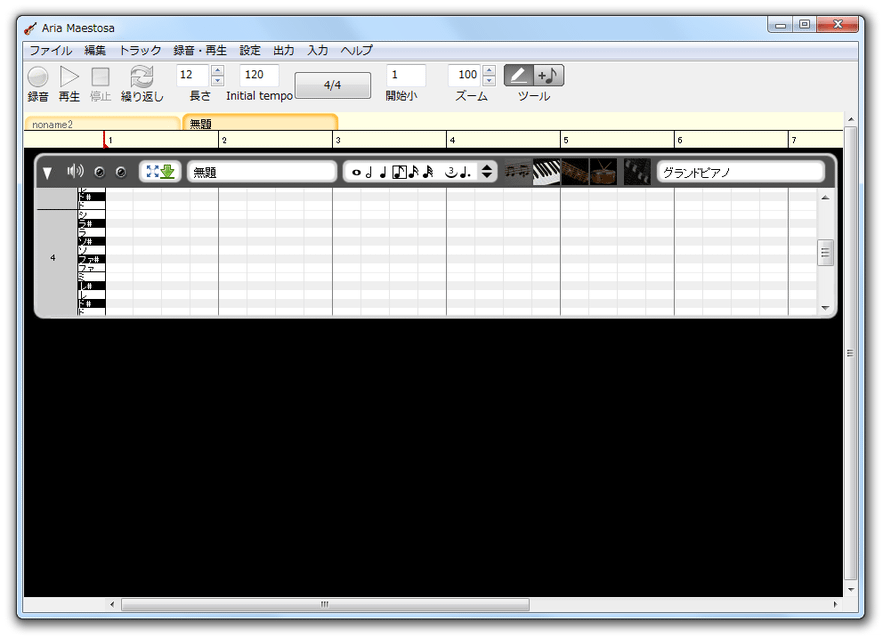883x638 pixels.
Task: Click the 4/4 time signature button
Action: click(332, 85)
